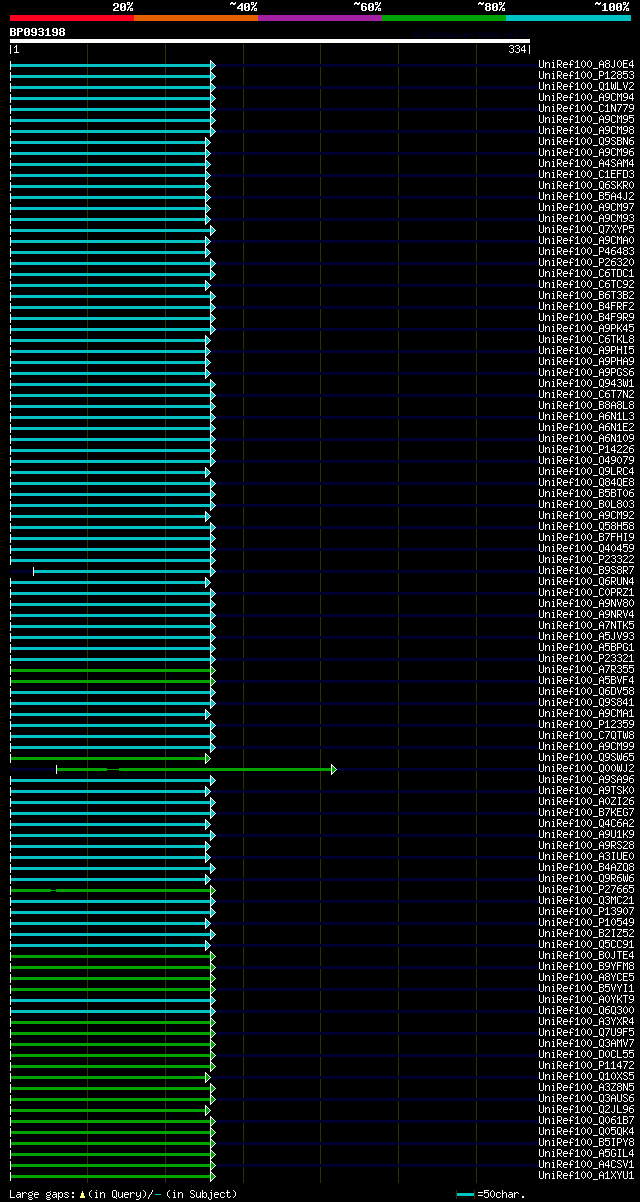The height and width of the screenshot is (1202, 640).
Task: Select hit label UniRef100_A7R355
Action: 586,669
